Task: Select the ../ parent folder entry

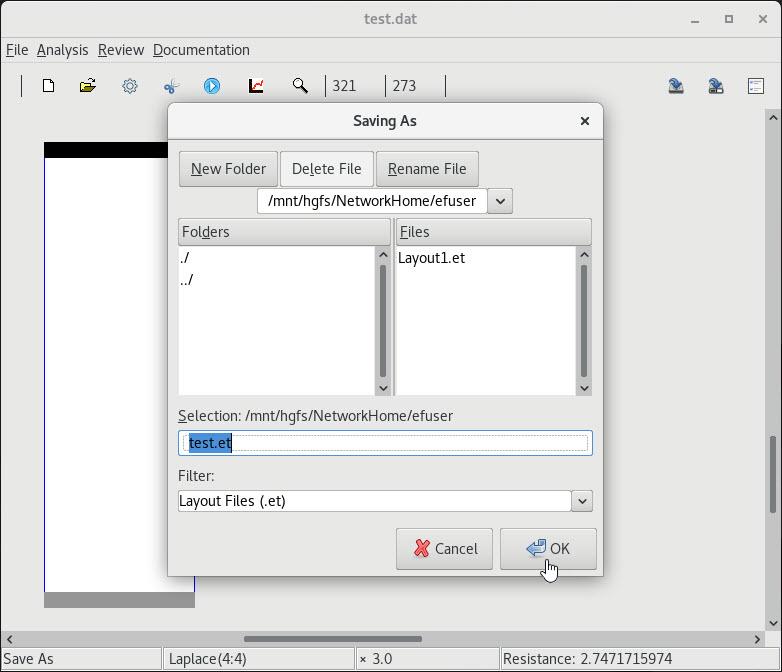Action: tap(187, 280)
